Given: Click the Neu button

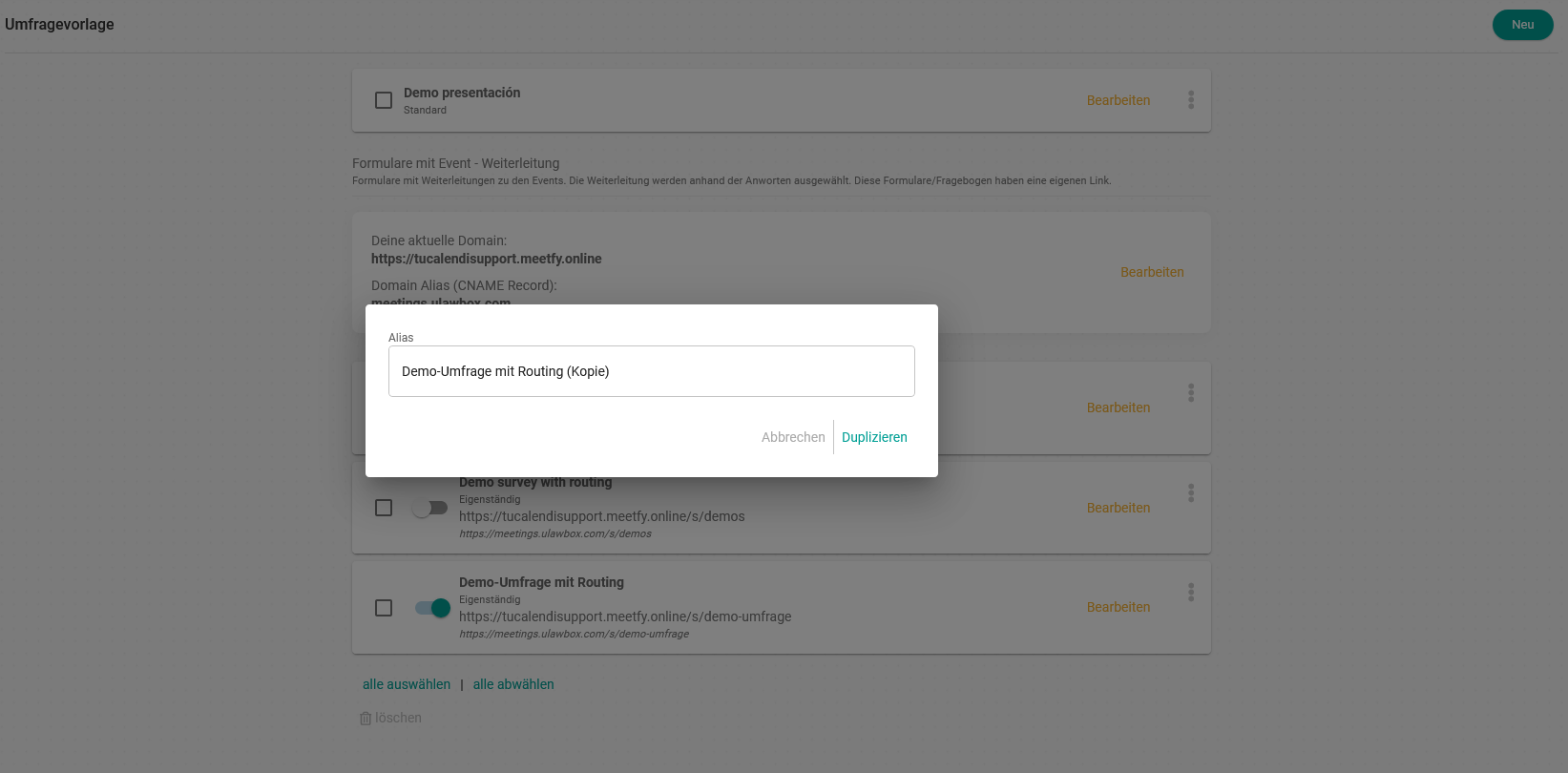Looking at the screenshot, I should (x=1523, y=25).
